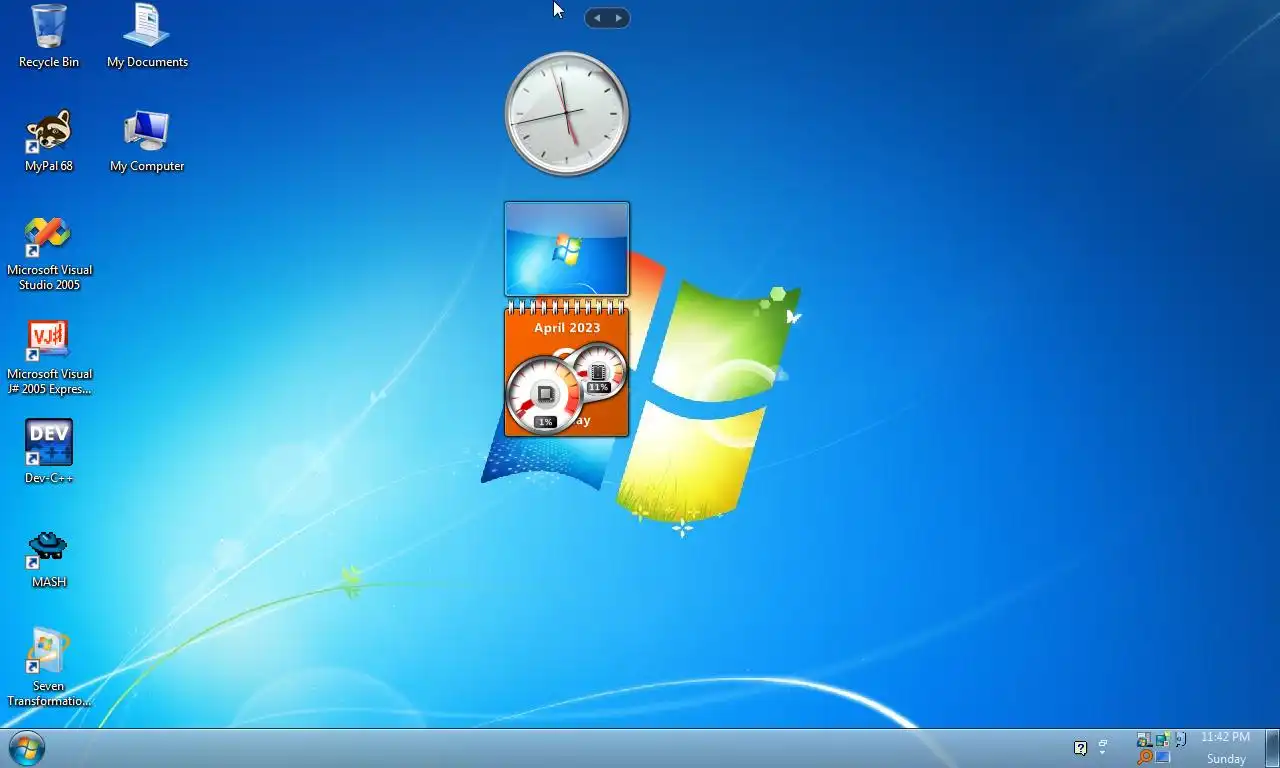Click the April 2023 calendar gadget header
1280x768 pixels.
[567, 328]
